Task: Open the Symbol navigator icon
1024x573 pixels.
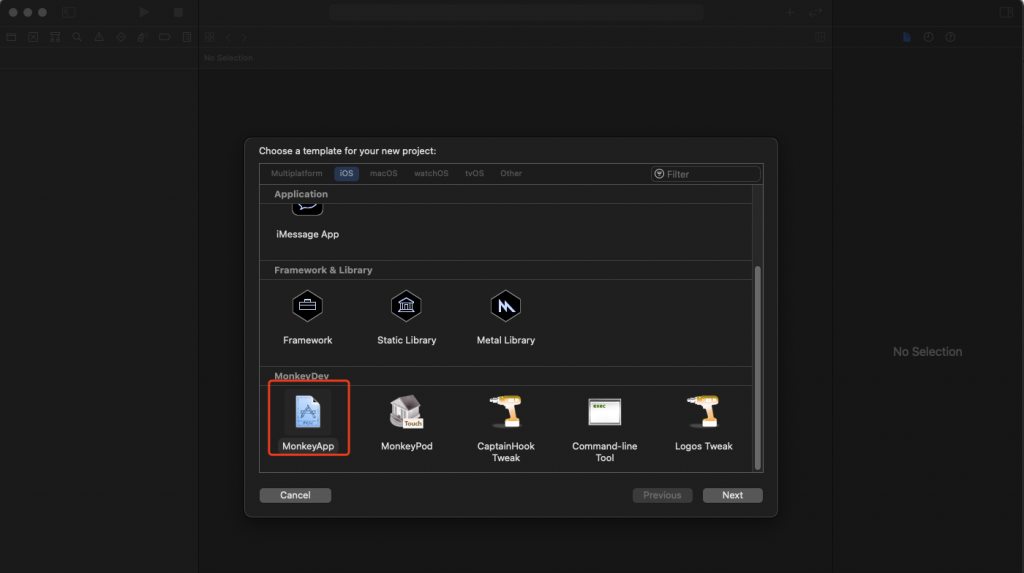Action: [55, 37]
